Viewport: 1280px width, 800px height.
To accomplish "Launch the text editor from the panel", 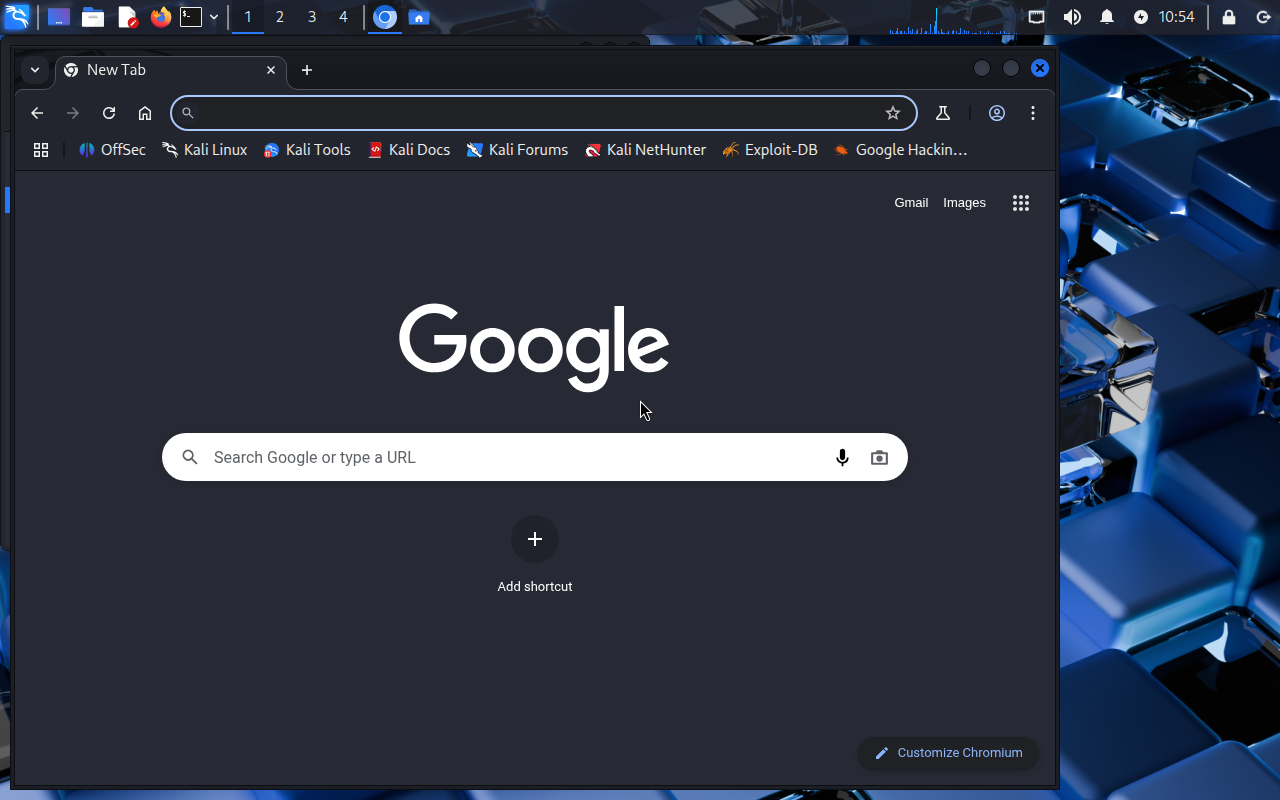I will pos(127,17).
